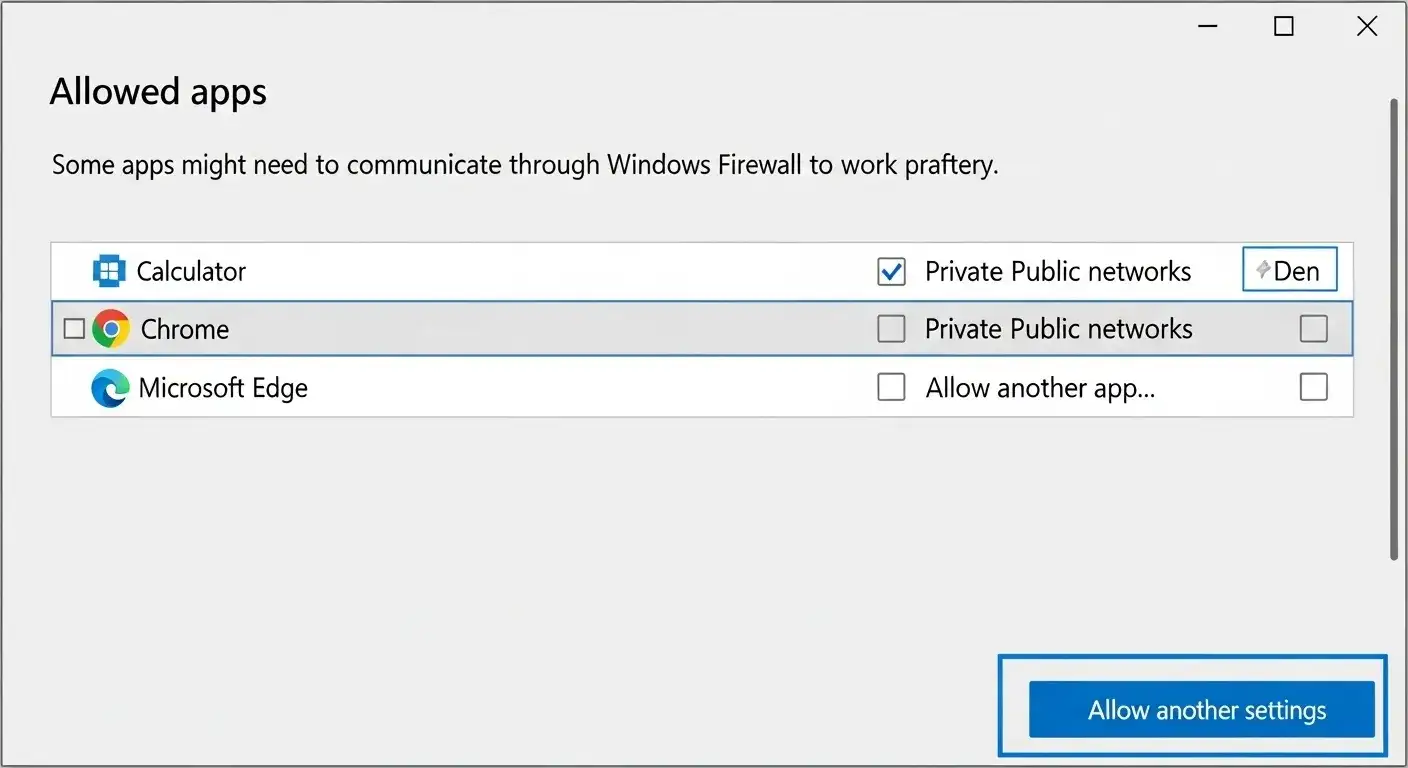Check the box next to Allow another app

(x=890, y=387)
